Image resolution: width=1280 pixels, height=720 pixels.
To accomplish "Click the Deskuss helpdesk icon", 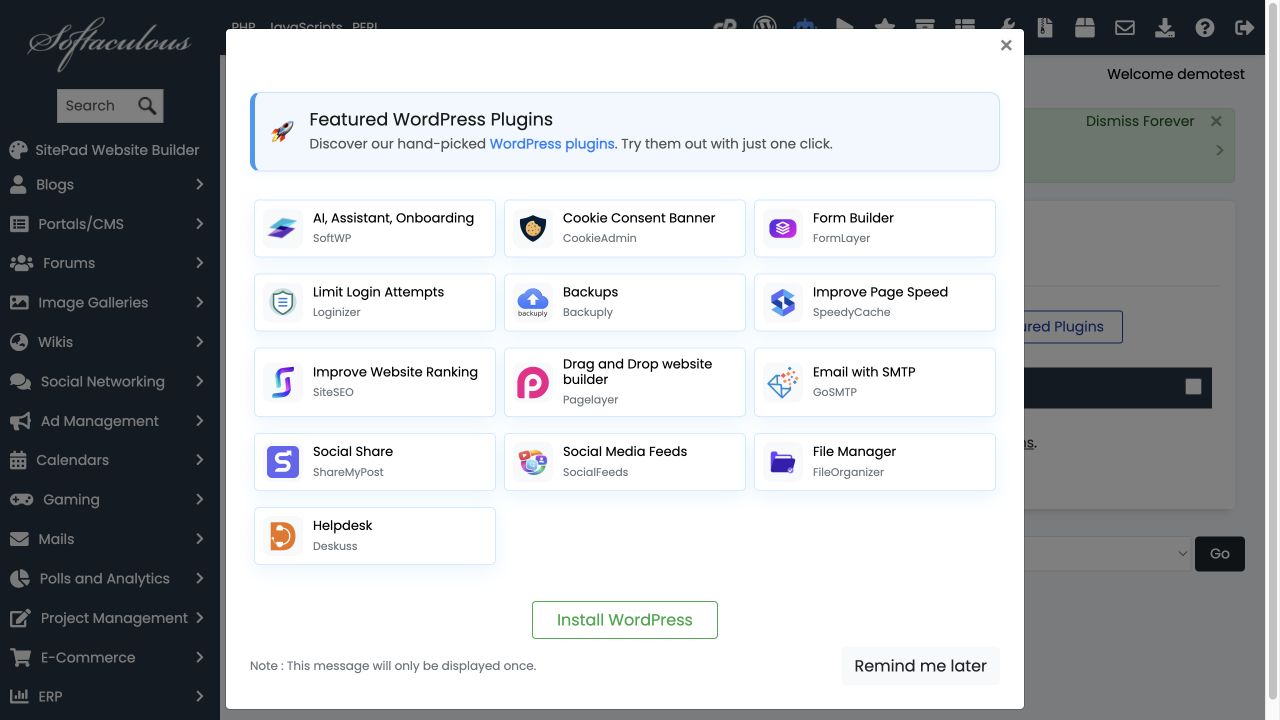I will click(x=283, y=536).
